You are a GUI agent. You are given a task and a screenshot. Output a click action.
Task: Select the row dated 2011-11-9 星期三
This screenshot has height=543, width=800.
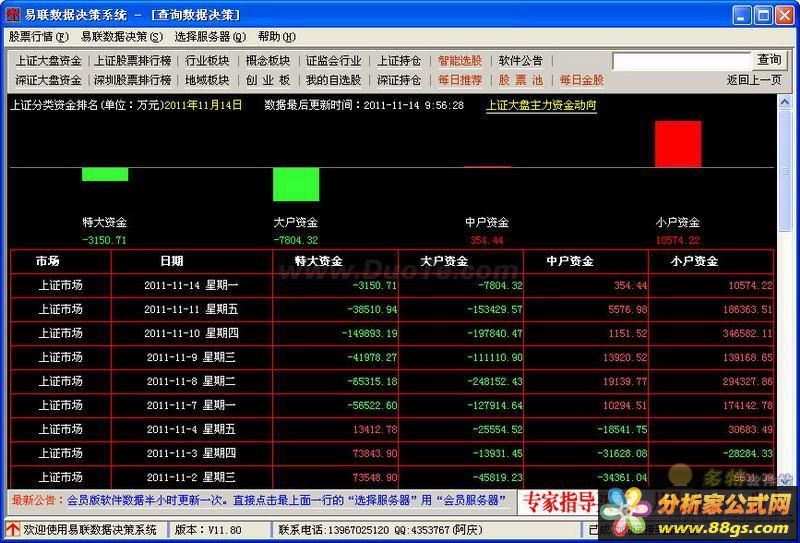pos(391,357)
